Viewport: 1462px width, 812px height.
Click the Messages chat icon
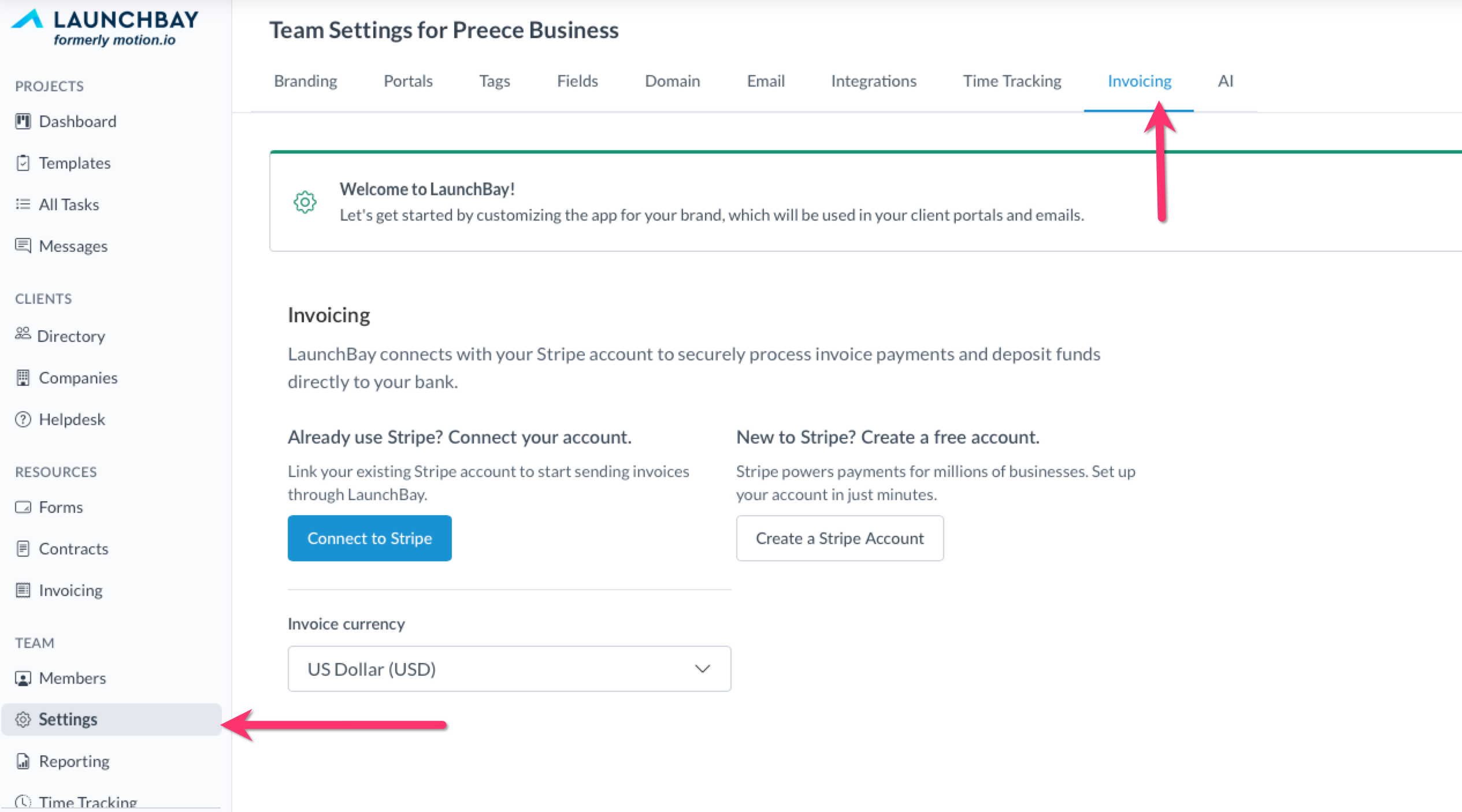23,246
